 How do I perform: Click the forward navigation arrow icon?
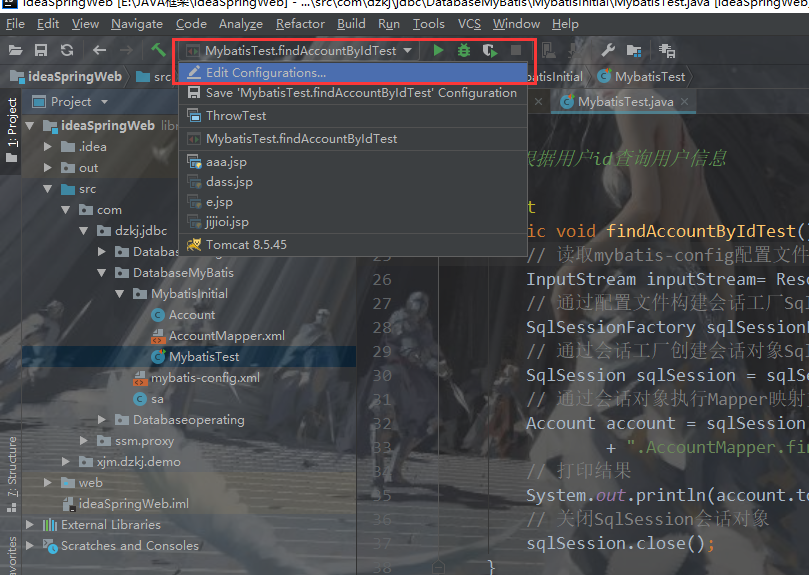click(126, 51)
